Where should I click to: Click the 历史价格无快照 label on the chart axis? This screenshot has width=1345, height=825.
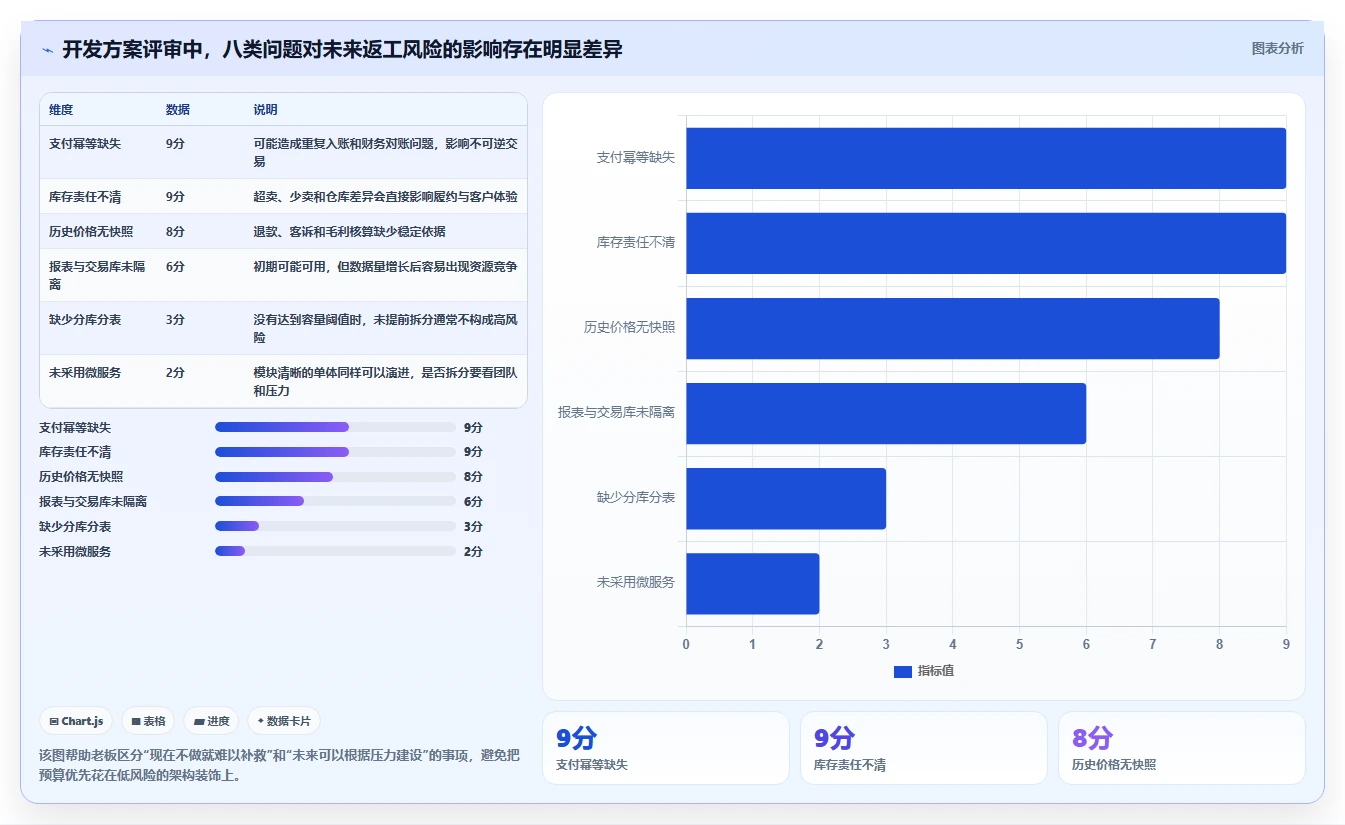[630, 328]
